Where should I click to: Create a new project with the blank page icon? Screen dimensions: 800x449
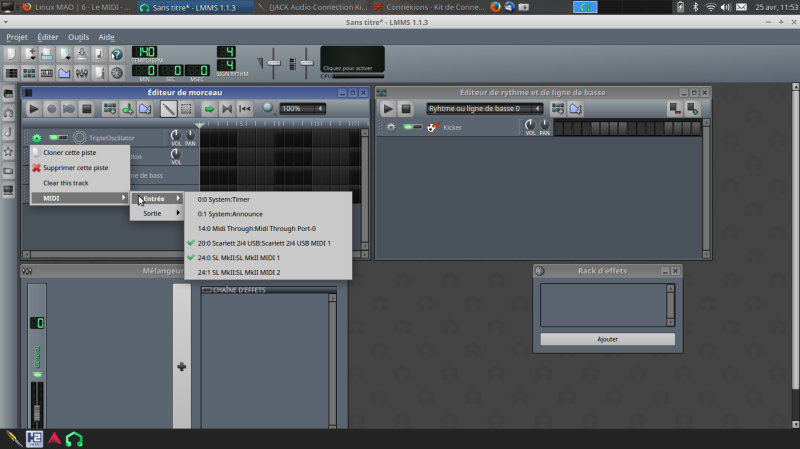[x=11, y=54]
